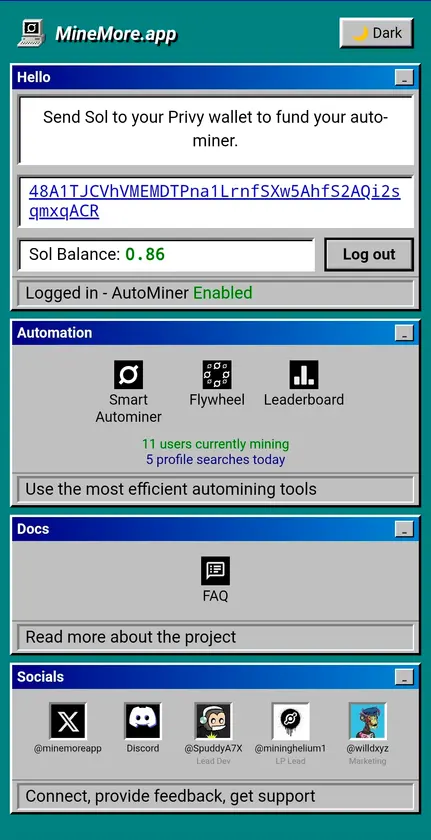The width and height of the screenshot is (431, 840).
Task: Click the MineMore.app computer logo icon
Action: 31,33
